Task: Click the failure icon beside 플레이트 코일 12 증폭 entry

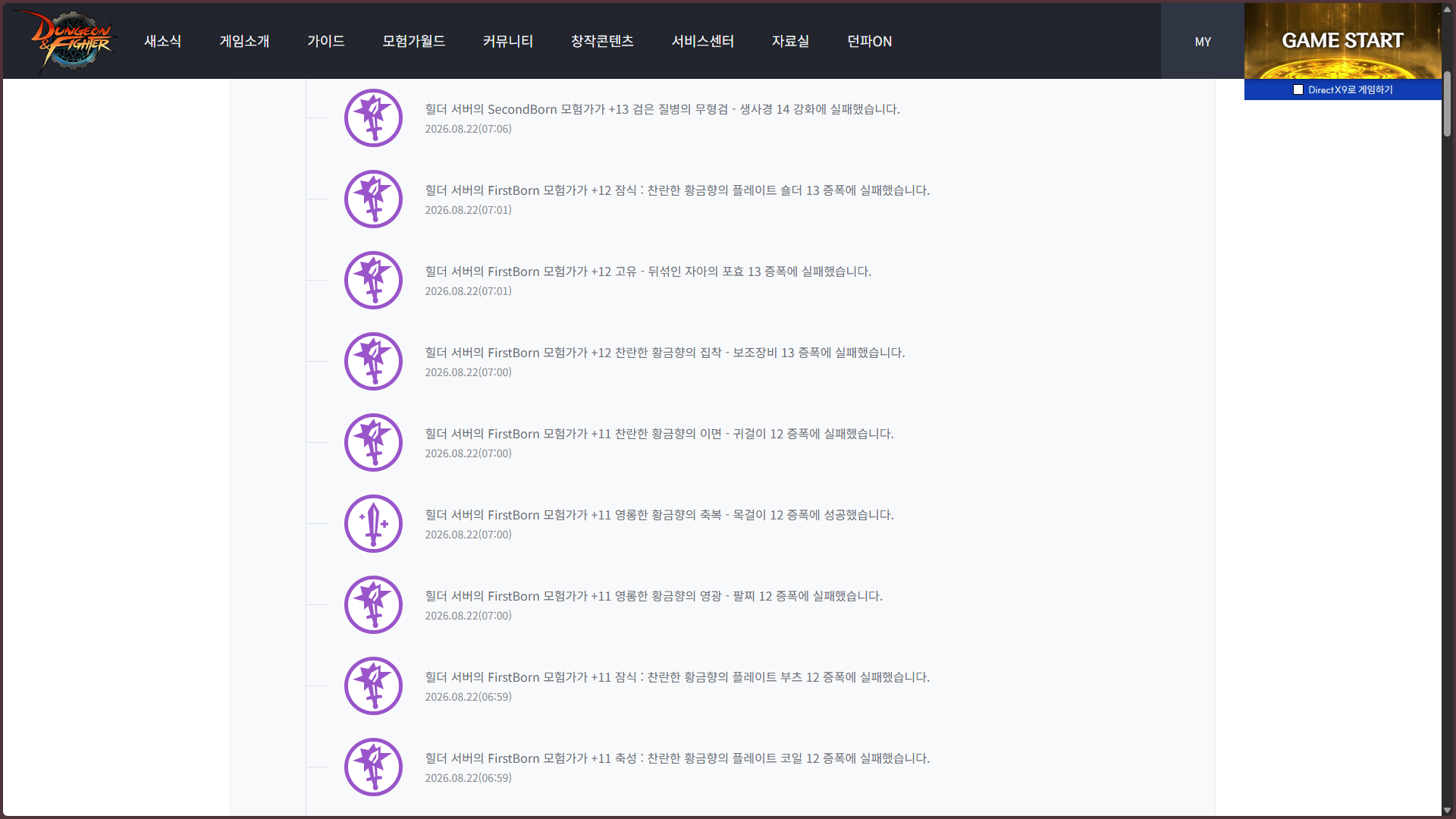Action: click(x=373, y=767)
